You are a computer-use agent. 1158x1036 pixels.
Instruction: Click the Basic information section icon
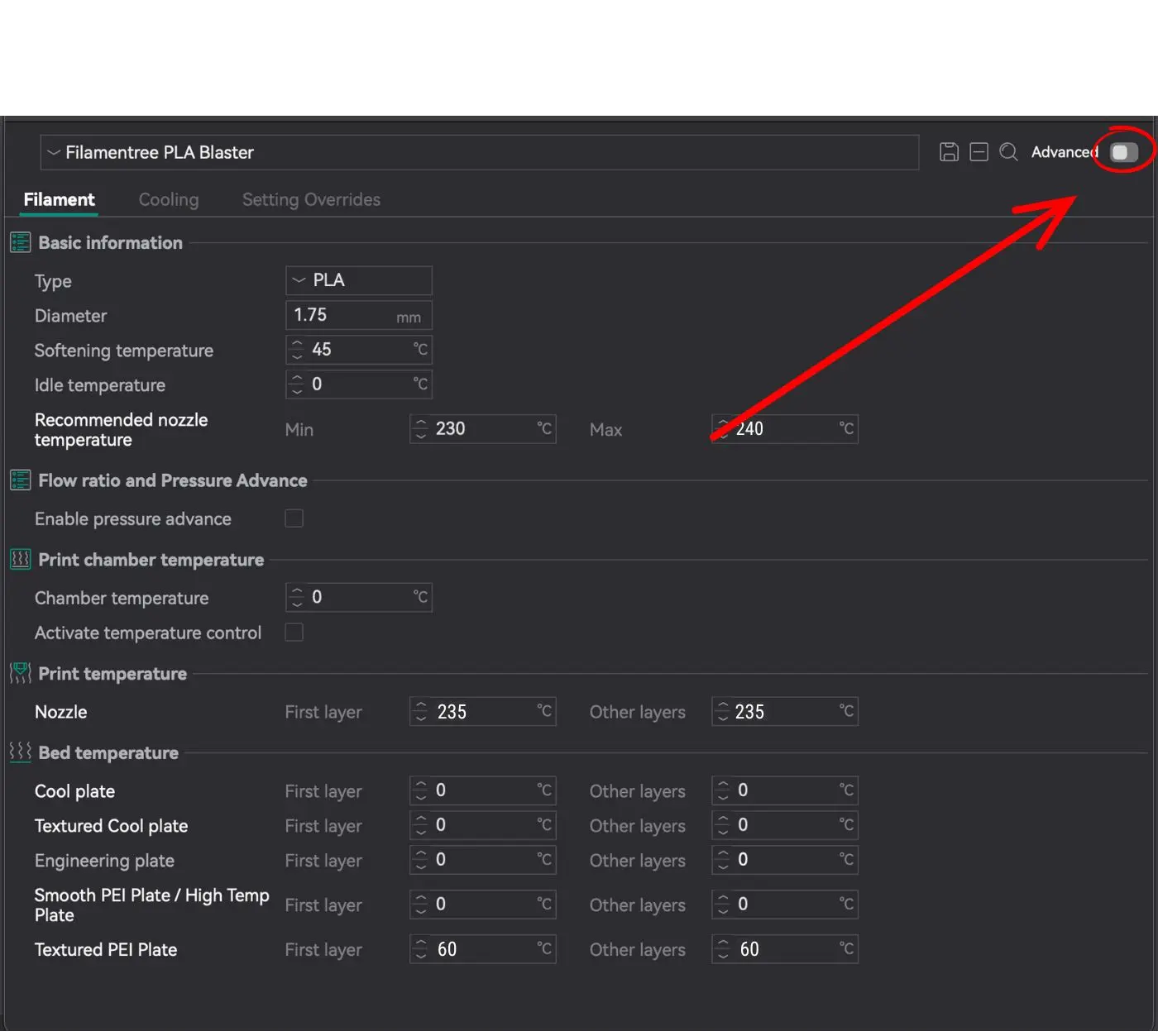pos(20,242)
